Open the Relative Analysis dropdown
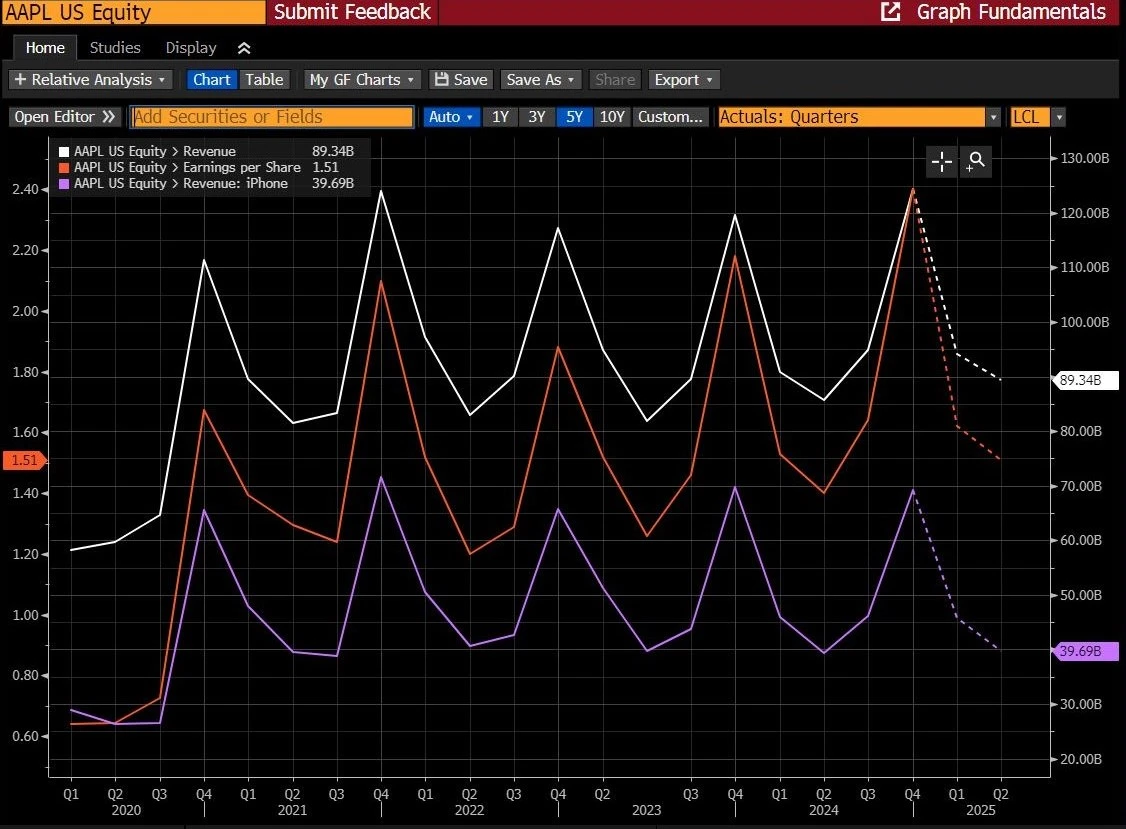Viewport: 1126px width, 829px height. click(x=90, y=80)
